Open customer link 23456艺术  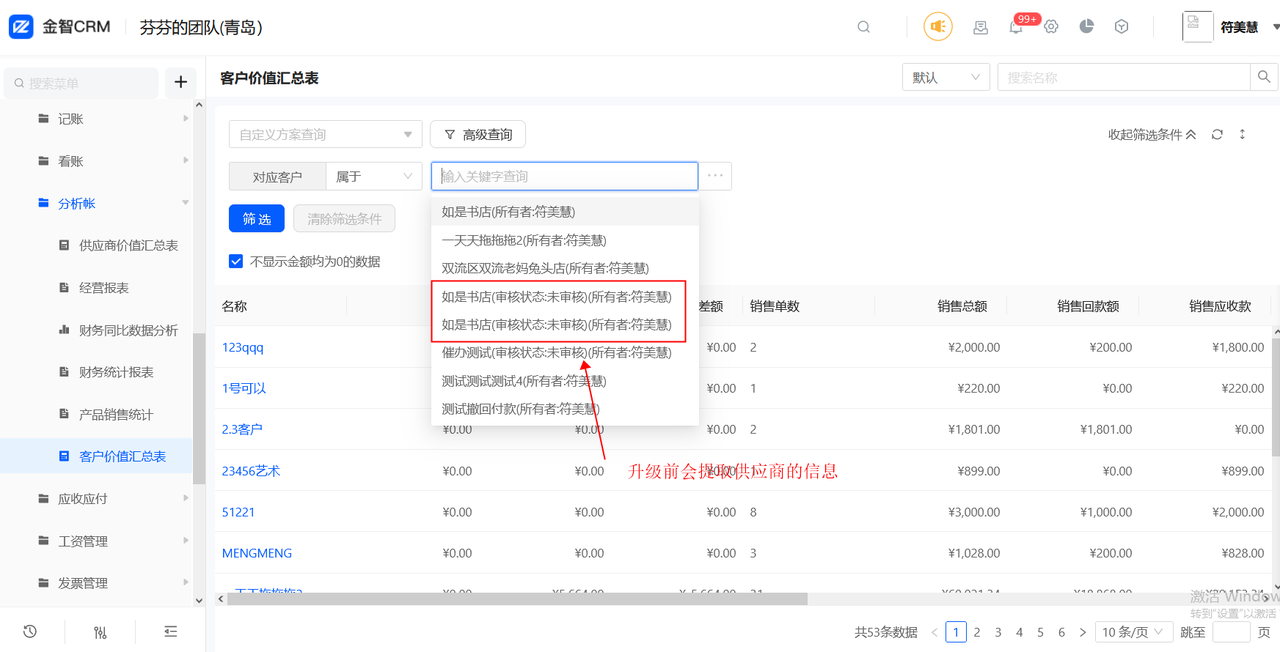point(251,471)
